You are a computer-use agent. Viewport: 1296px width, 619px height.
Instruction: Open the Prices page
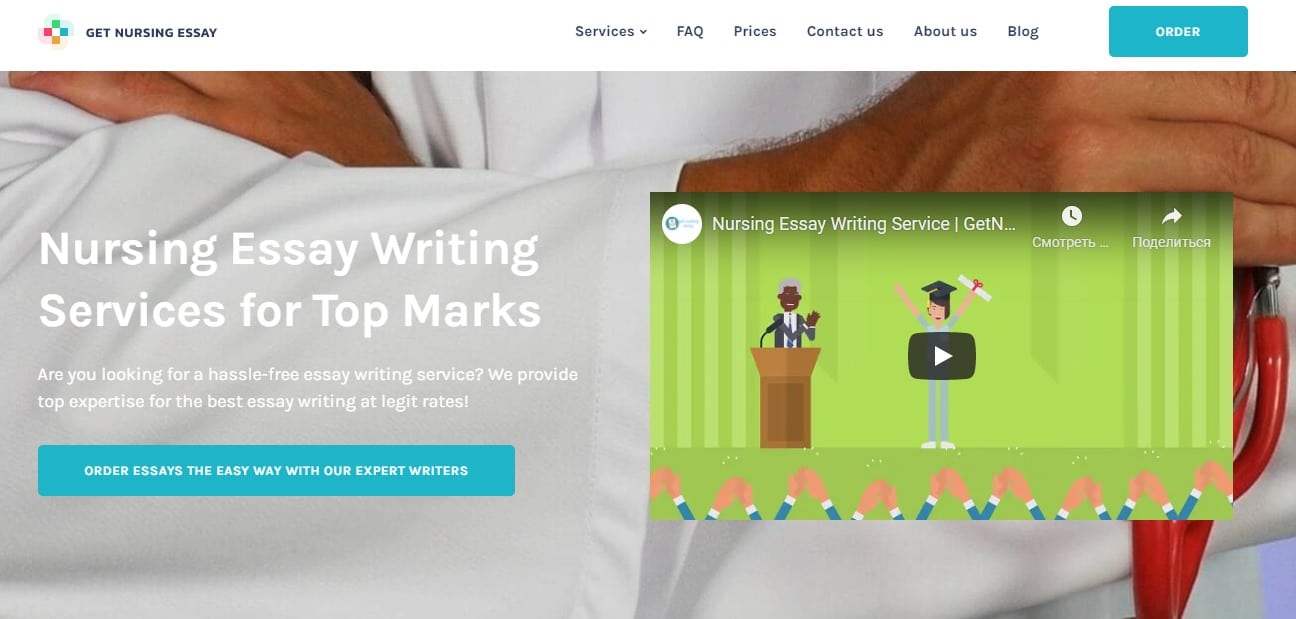[755, 31]
